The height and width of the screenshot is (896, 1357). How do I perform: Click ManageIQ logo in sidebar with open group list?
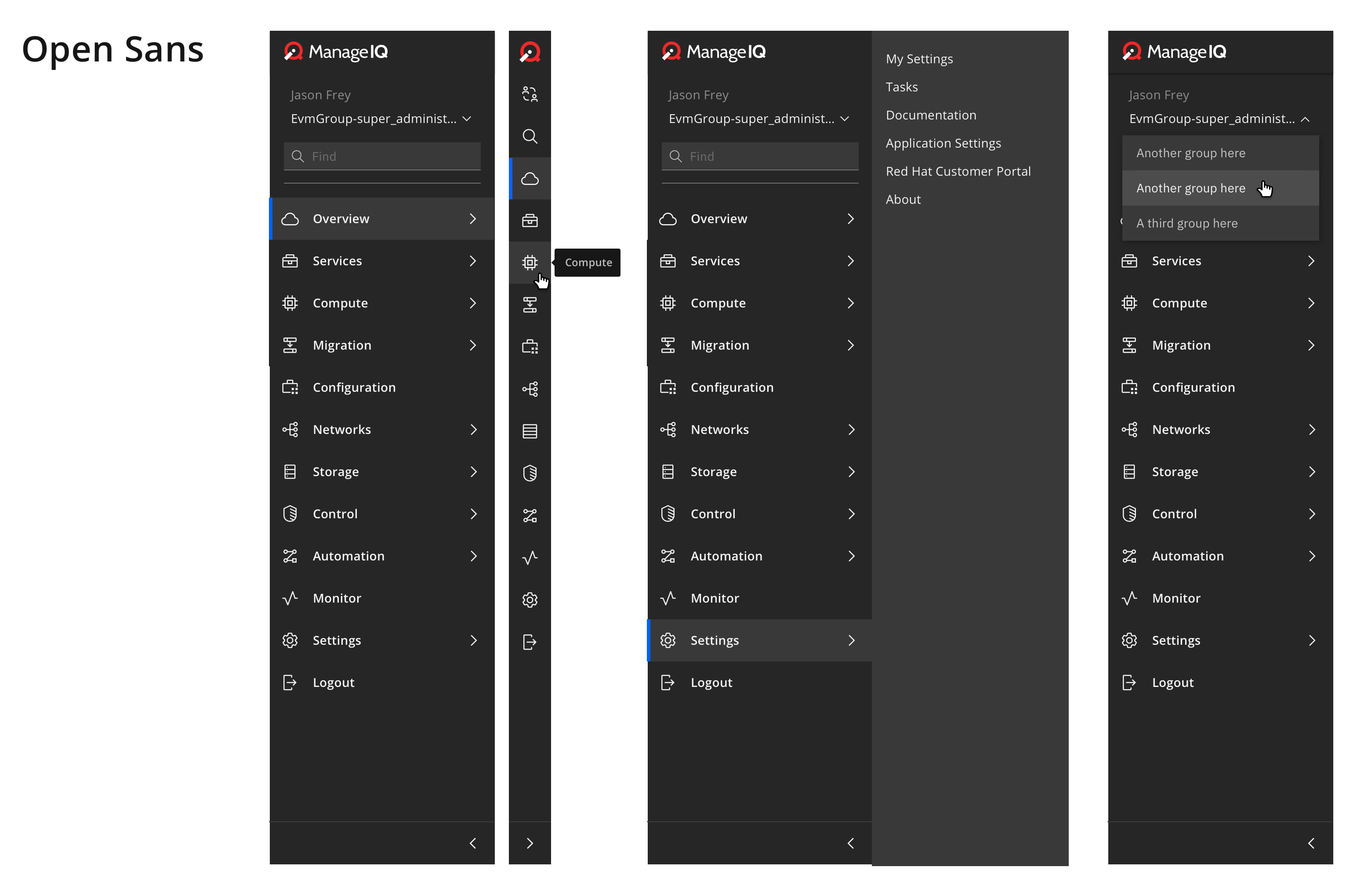tap(1173, 52)
